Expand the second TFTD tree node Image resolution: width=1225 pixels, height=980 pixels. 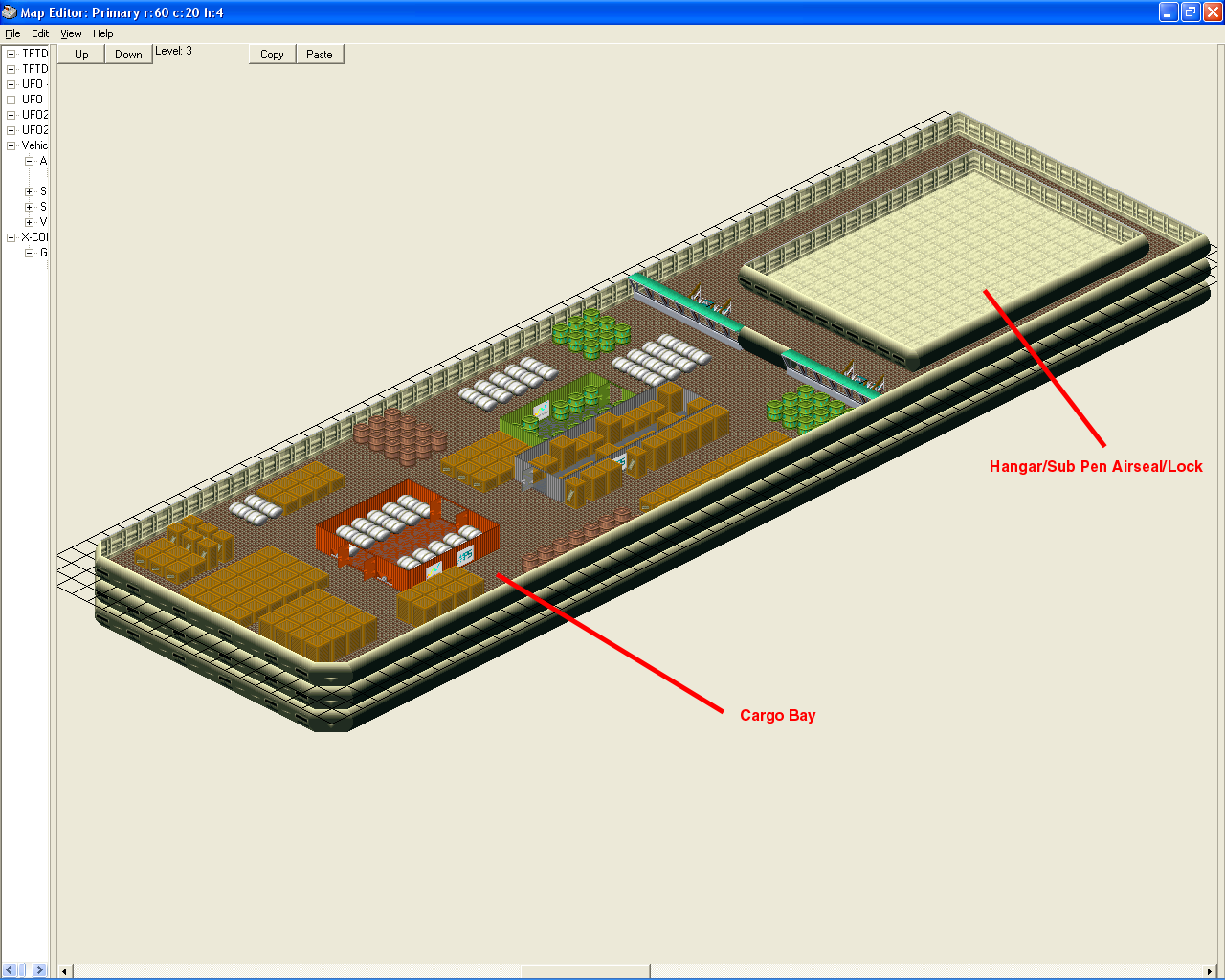pyautogui.click(x=11, y=69)
